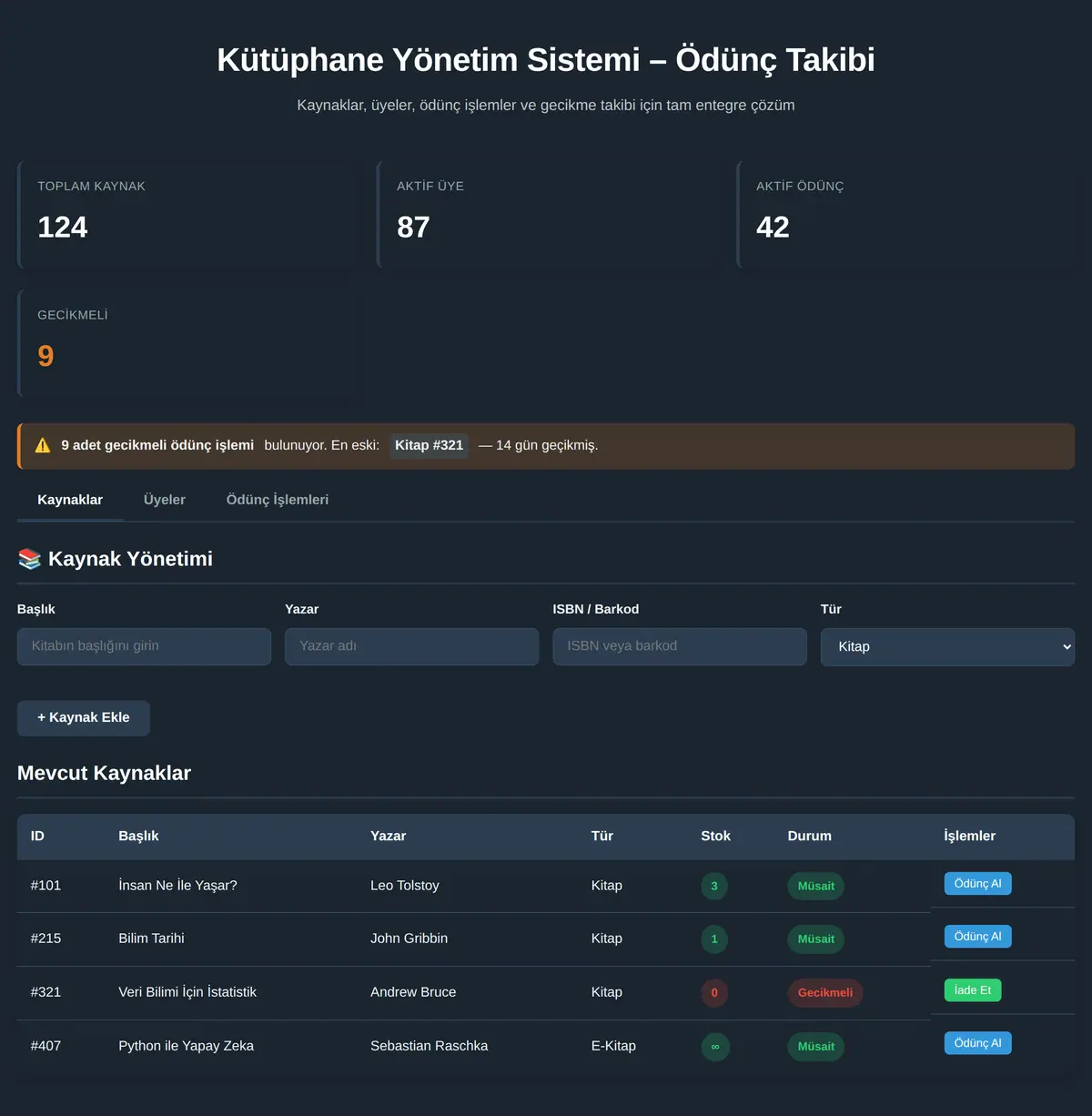Click the Kitap #321 tag in alert
1092x1116 pixels.
(429, 445)
